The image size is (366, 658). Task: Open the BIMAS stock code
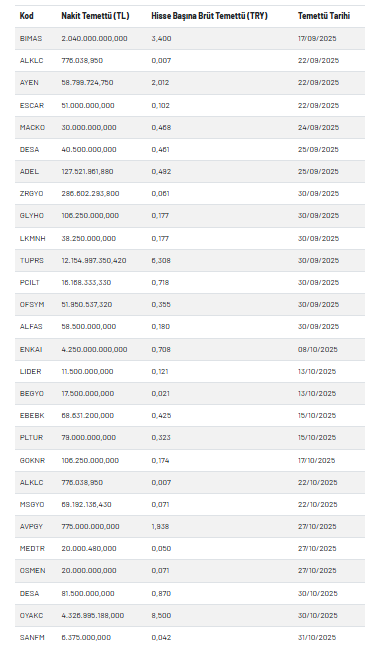[31, 38]
